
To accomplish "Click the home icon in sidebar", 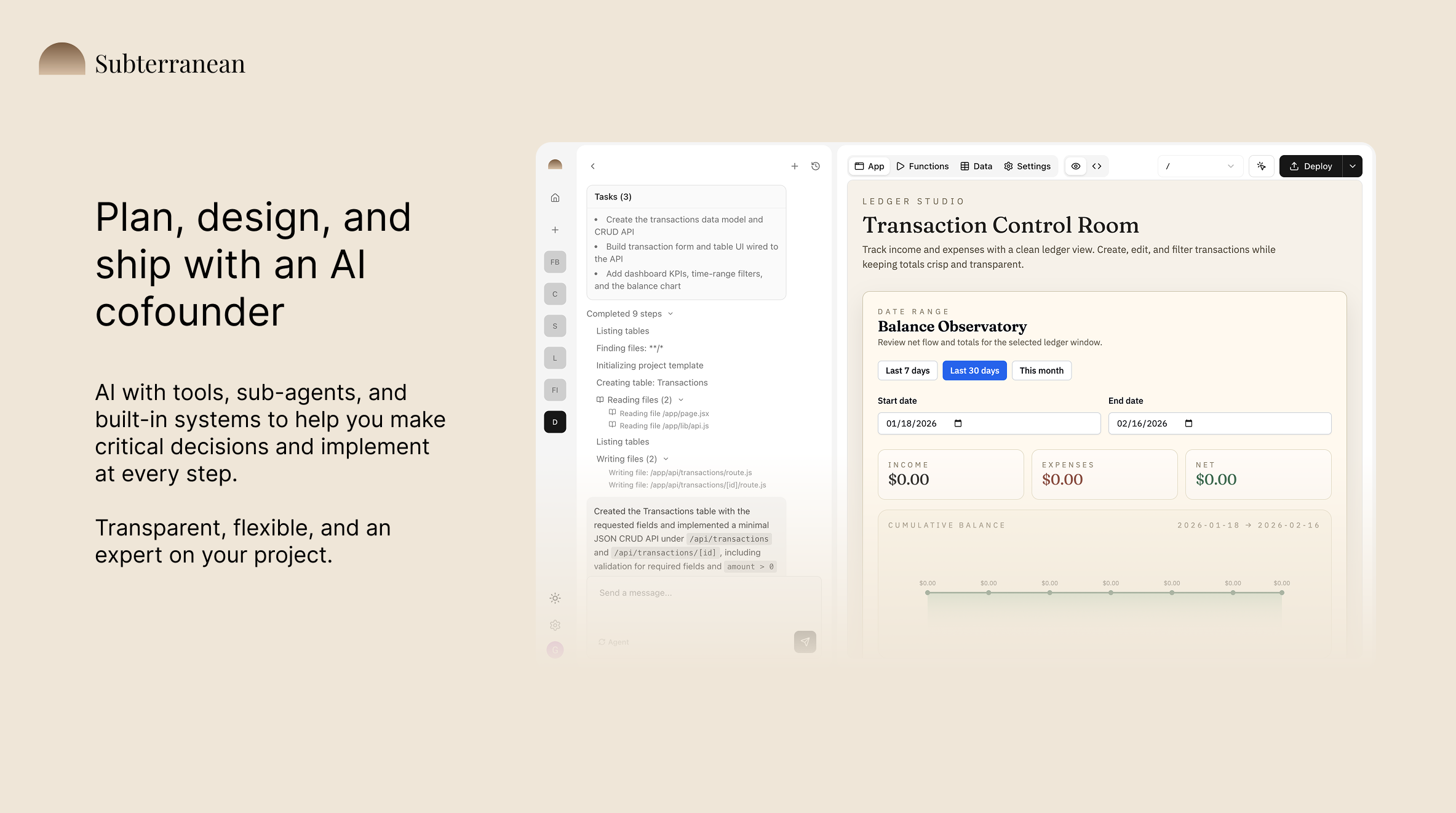I will [x=555, y=198].
